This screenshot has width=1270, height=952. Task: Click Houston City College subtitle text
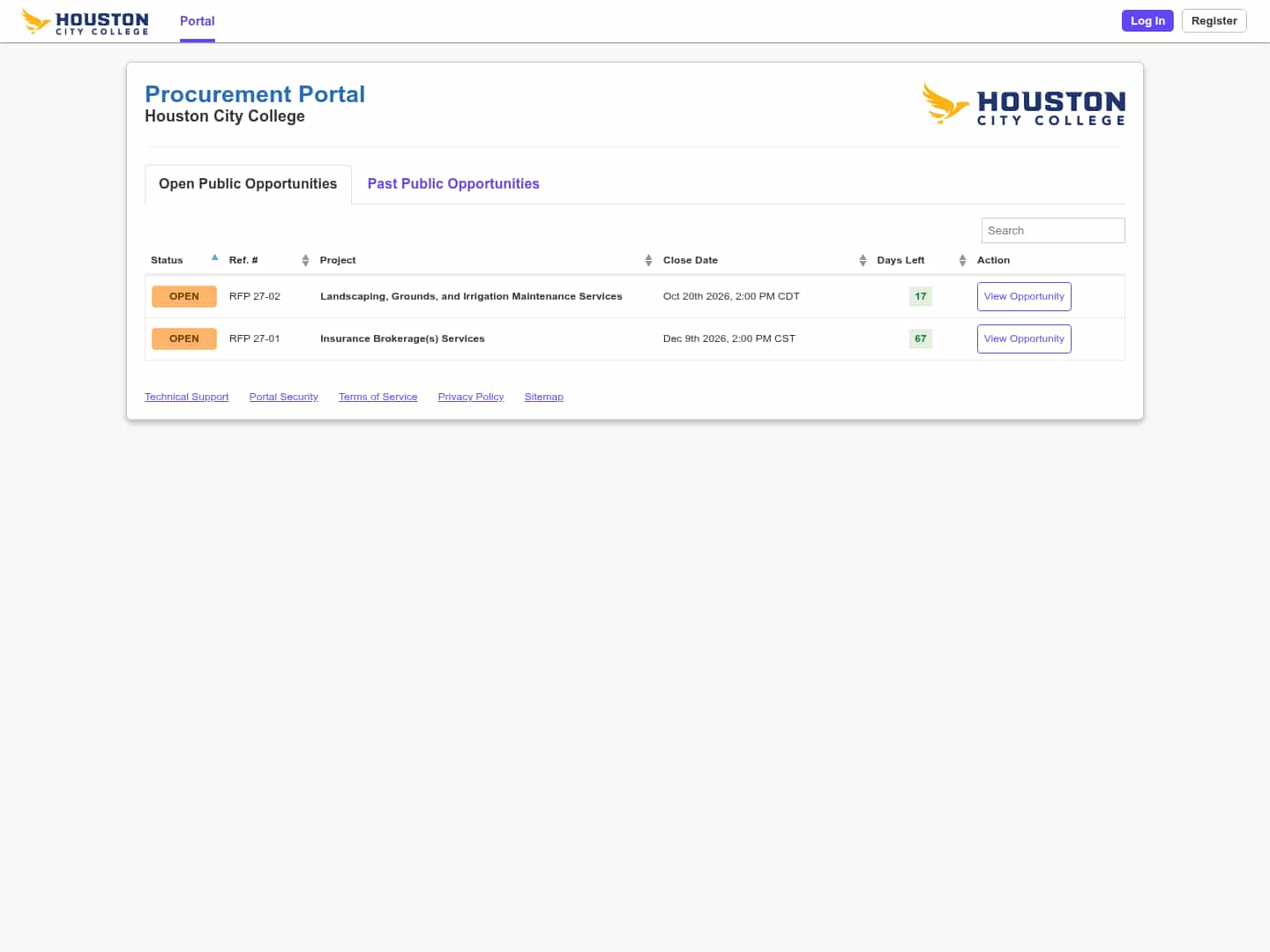pyautogui.click(x=225, y=116)
